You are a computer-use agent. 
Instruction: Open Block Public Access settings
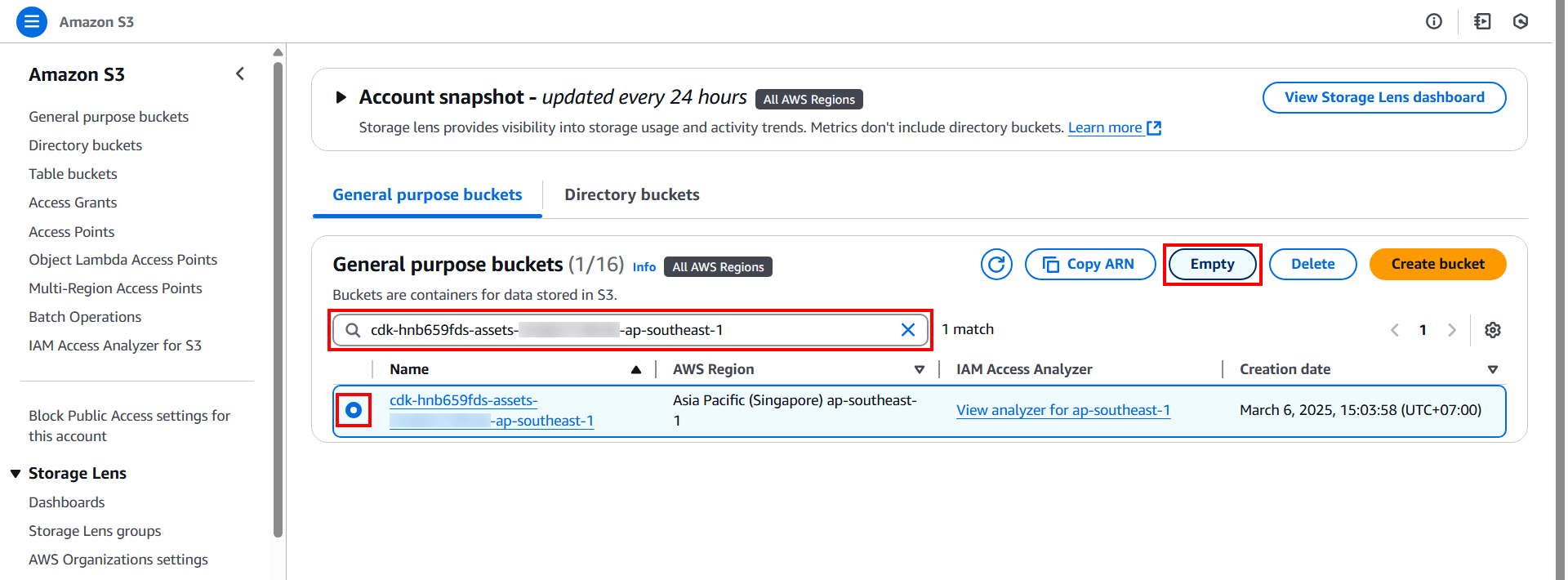[130, 426]
